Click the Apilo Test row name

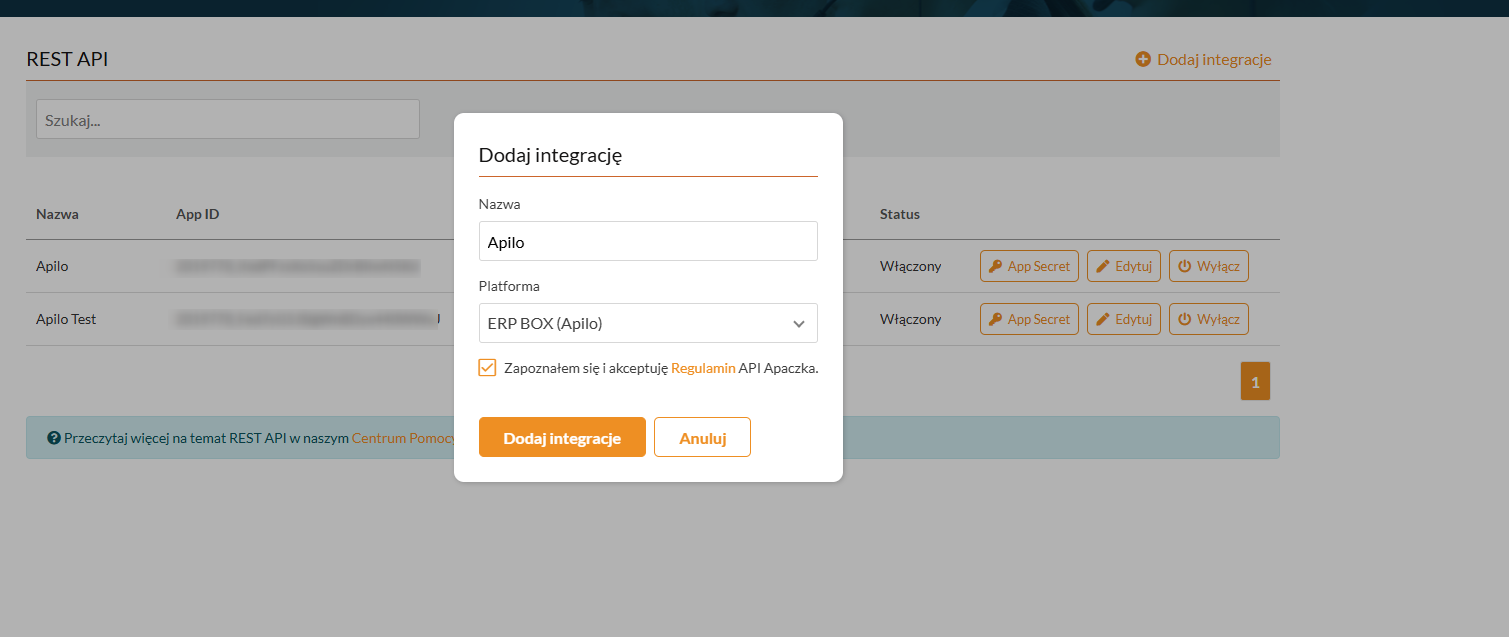66,319
